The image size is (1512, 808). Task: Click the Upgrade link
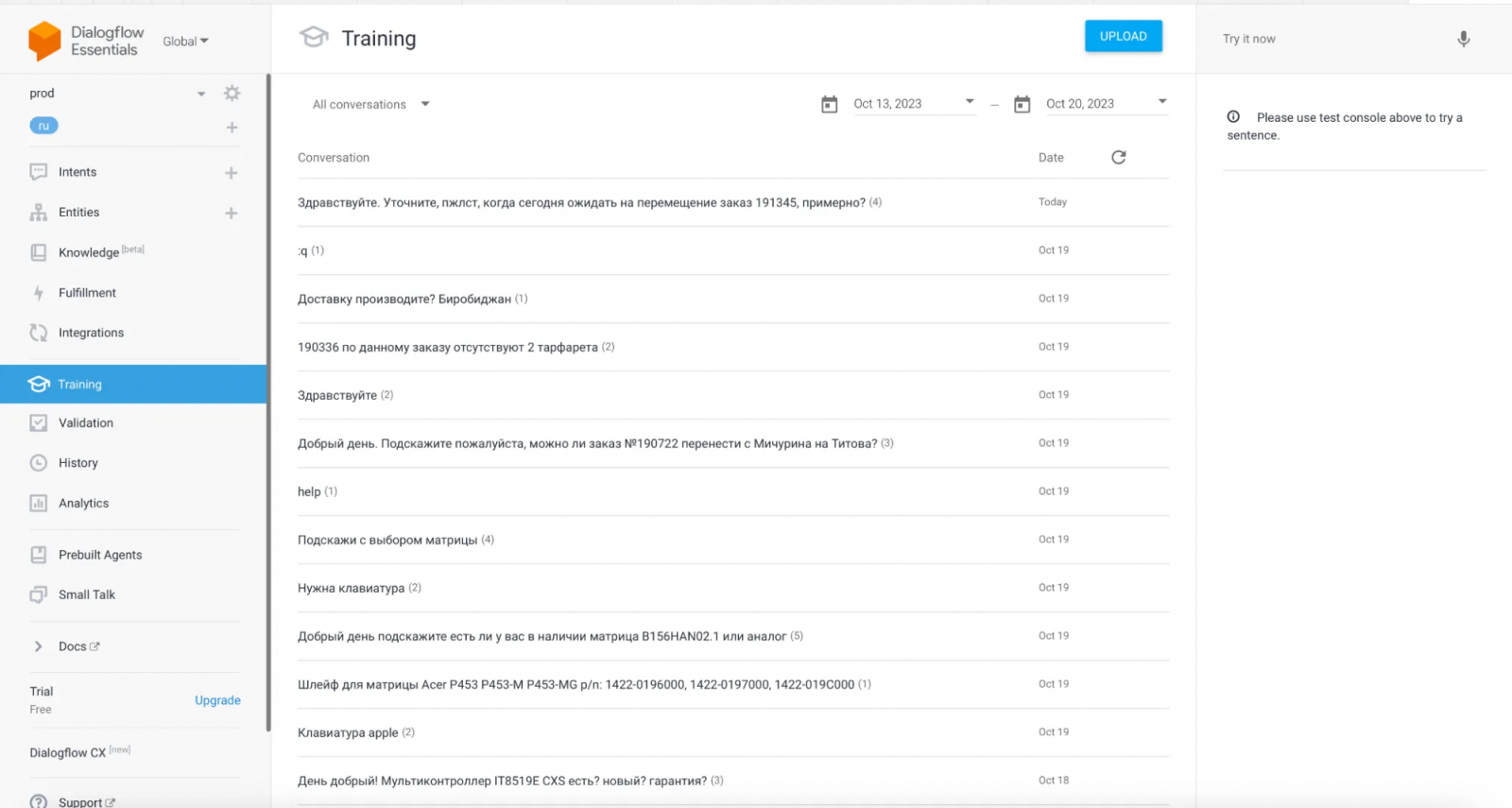(217, 700)
